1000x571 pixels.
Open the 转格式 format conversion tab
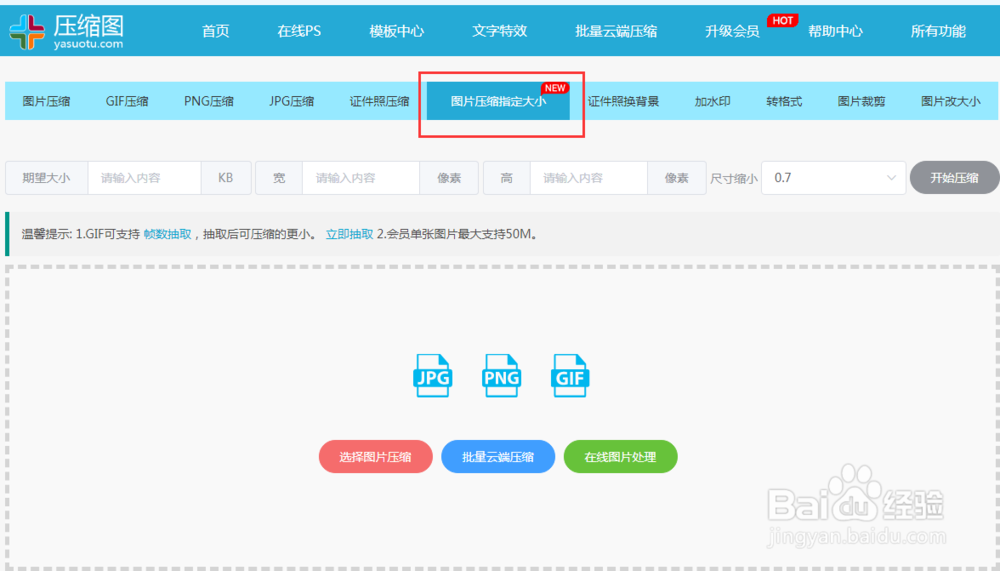pos(784,101)
